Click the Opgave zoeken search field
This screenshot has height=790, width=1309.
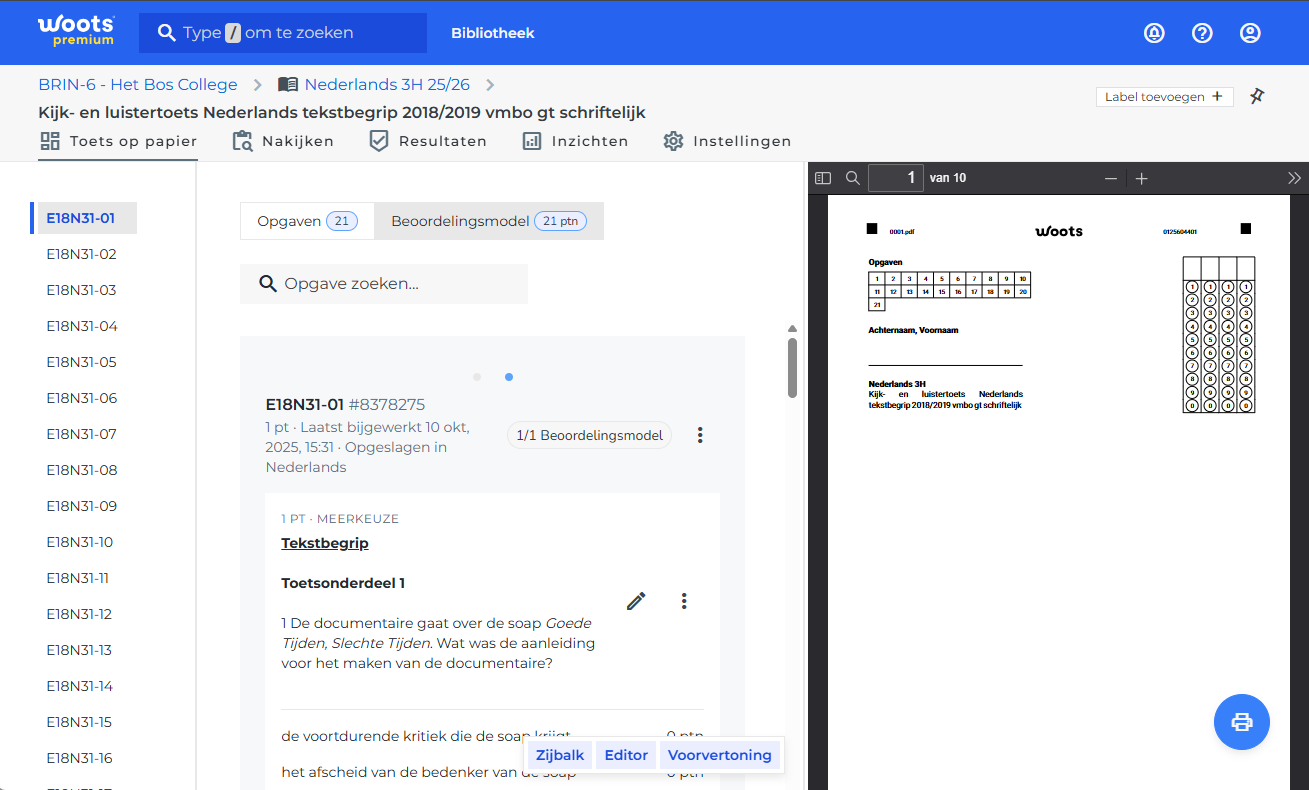[384, 284]
